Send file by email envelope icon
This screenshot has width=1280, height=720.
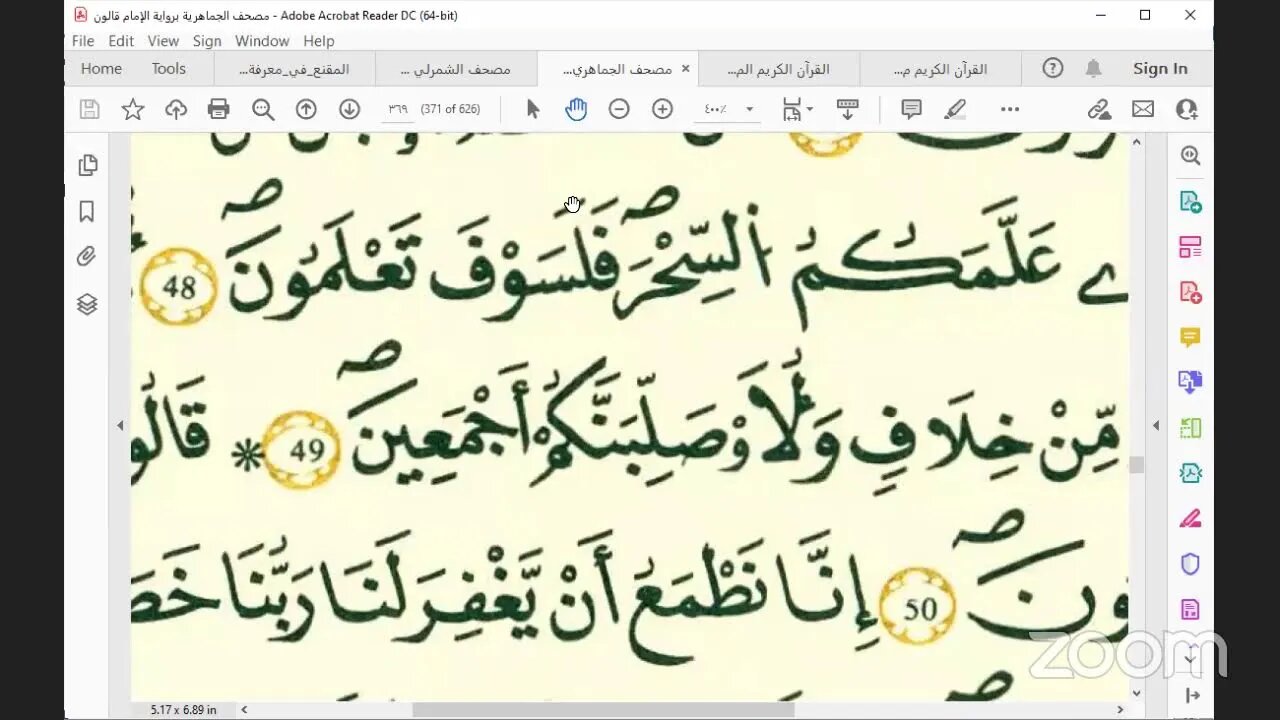1143,109
